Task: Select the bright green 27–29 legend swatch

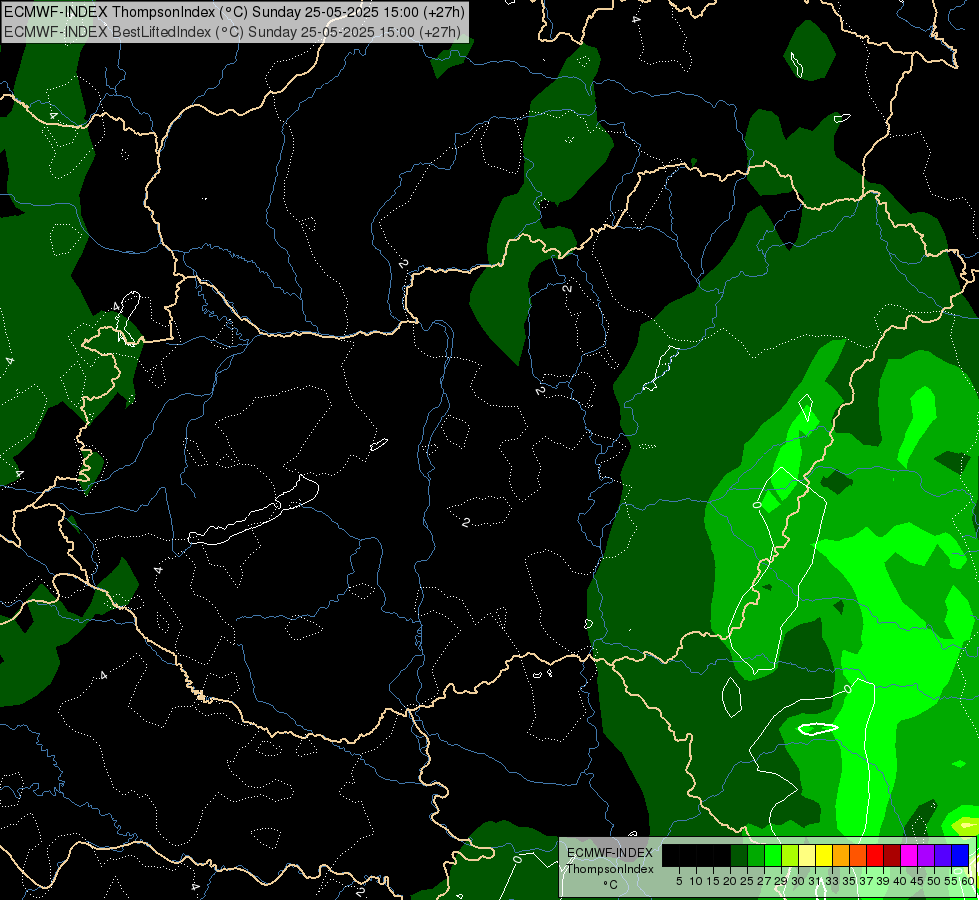Action: pyautogui.click(x=773, y=855)
